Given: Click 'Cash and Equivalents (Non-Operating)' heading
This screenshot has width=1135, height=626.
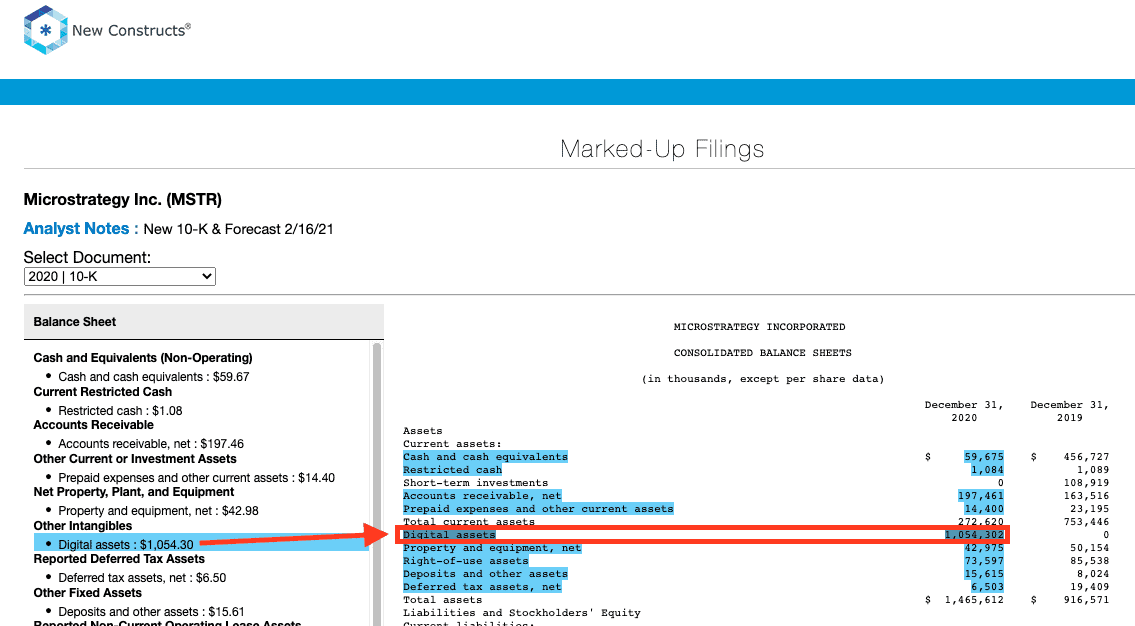Looking at the screenshot, I should [x=143, y=358].
